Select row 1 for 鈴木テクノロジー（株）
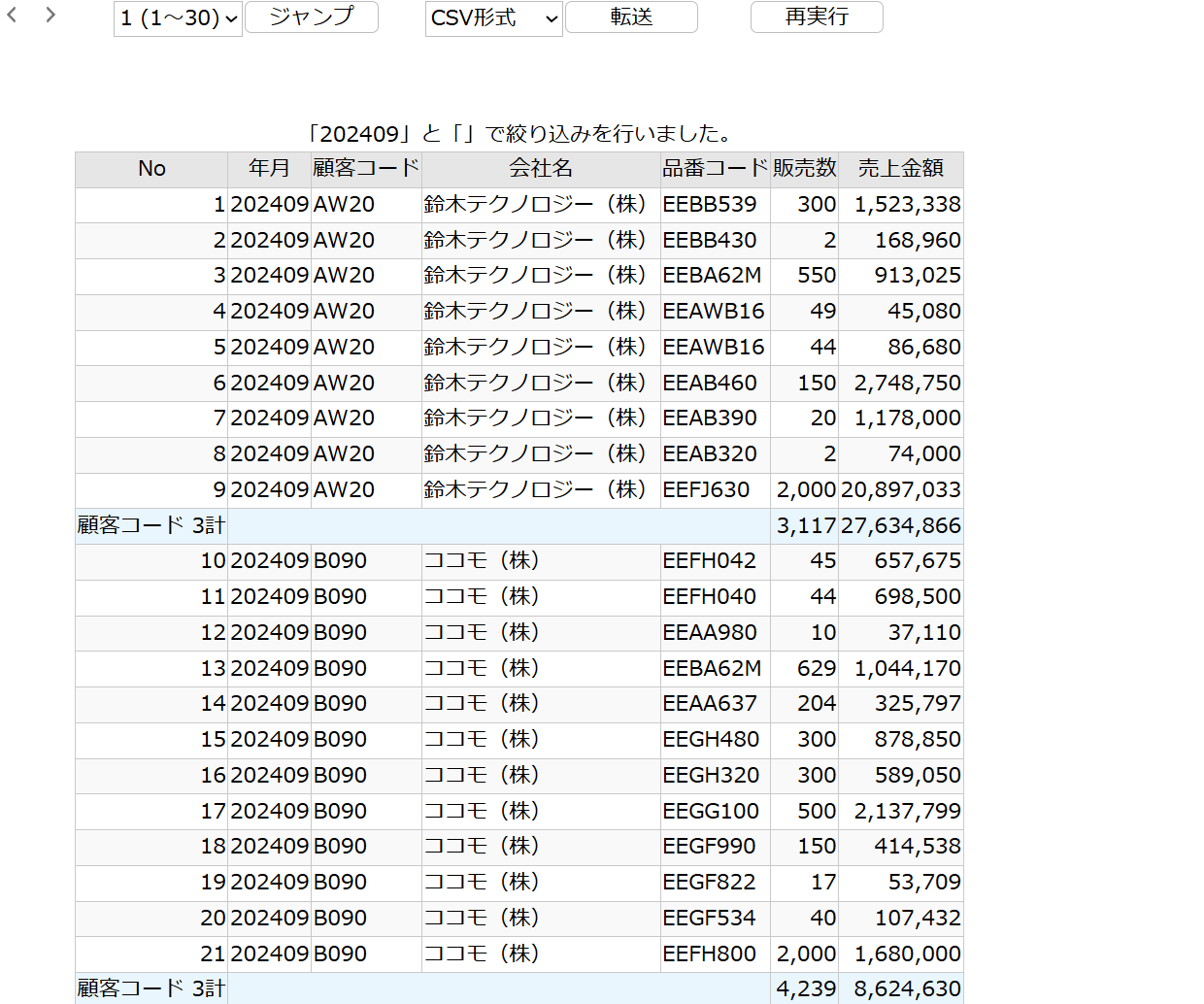This screenshot has width=1204, height=1004. pos(540,204)
